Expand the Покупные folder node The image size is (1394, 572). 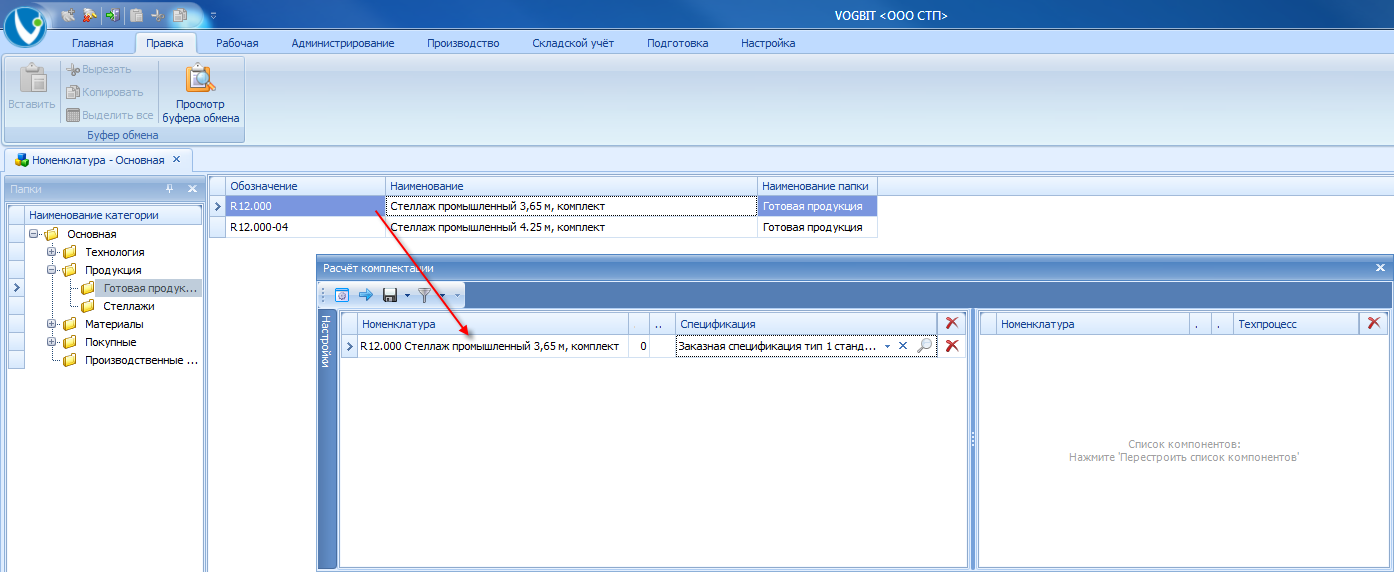pyautogui.click(x=51, y=342)
